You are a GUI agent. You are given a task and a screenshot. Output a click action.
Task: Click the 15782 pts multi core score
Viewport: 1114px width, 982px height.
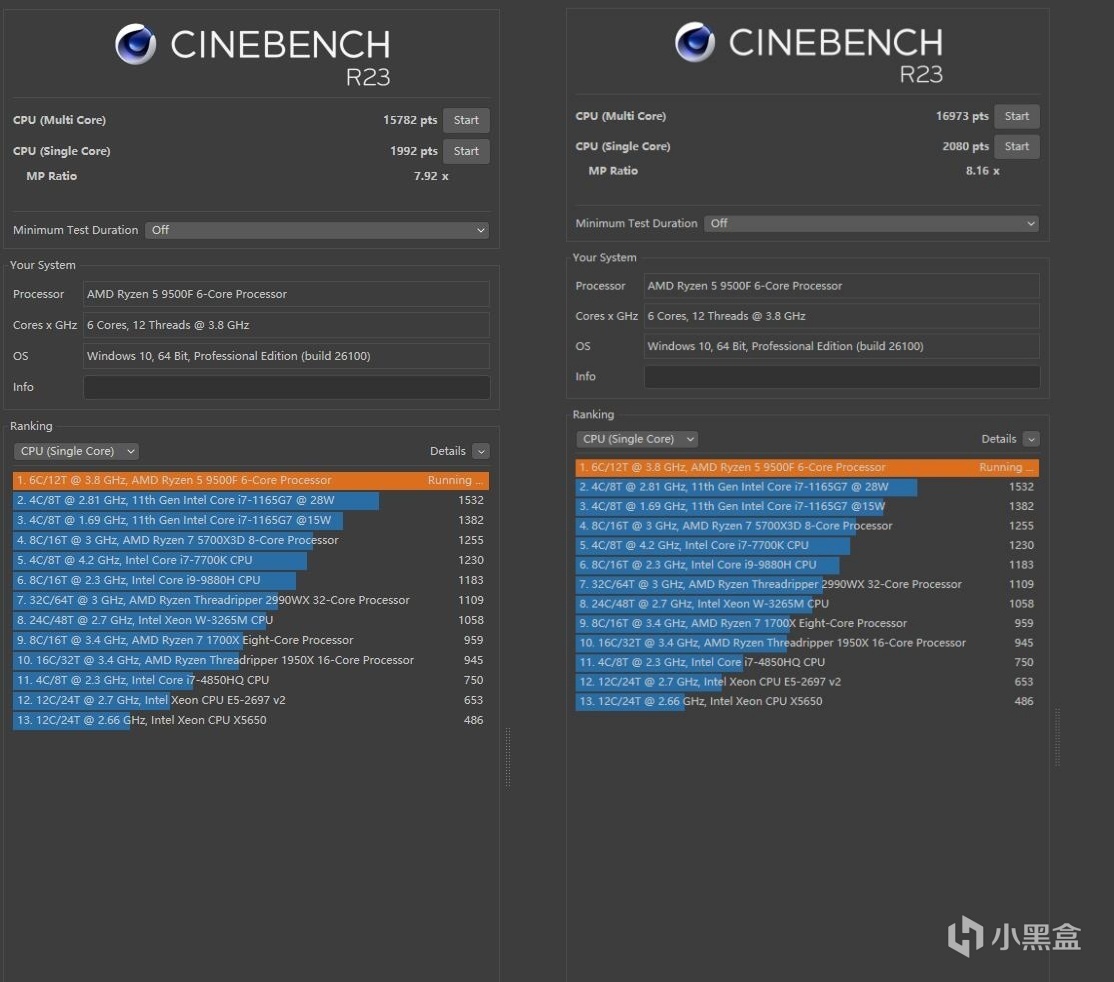(x=410, y=120)
